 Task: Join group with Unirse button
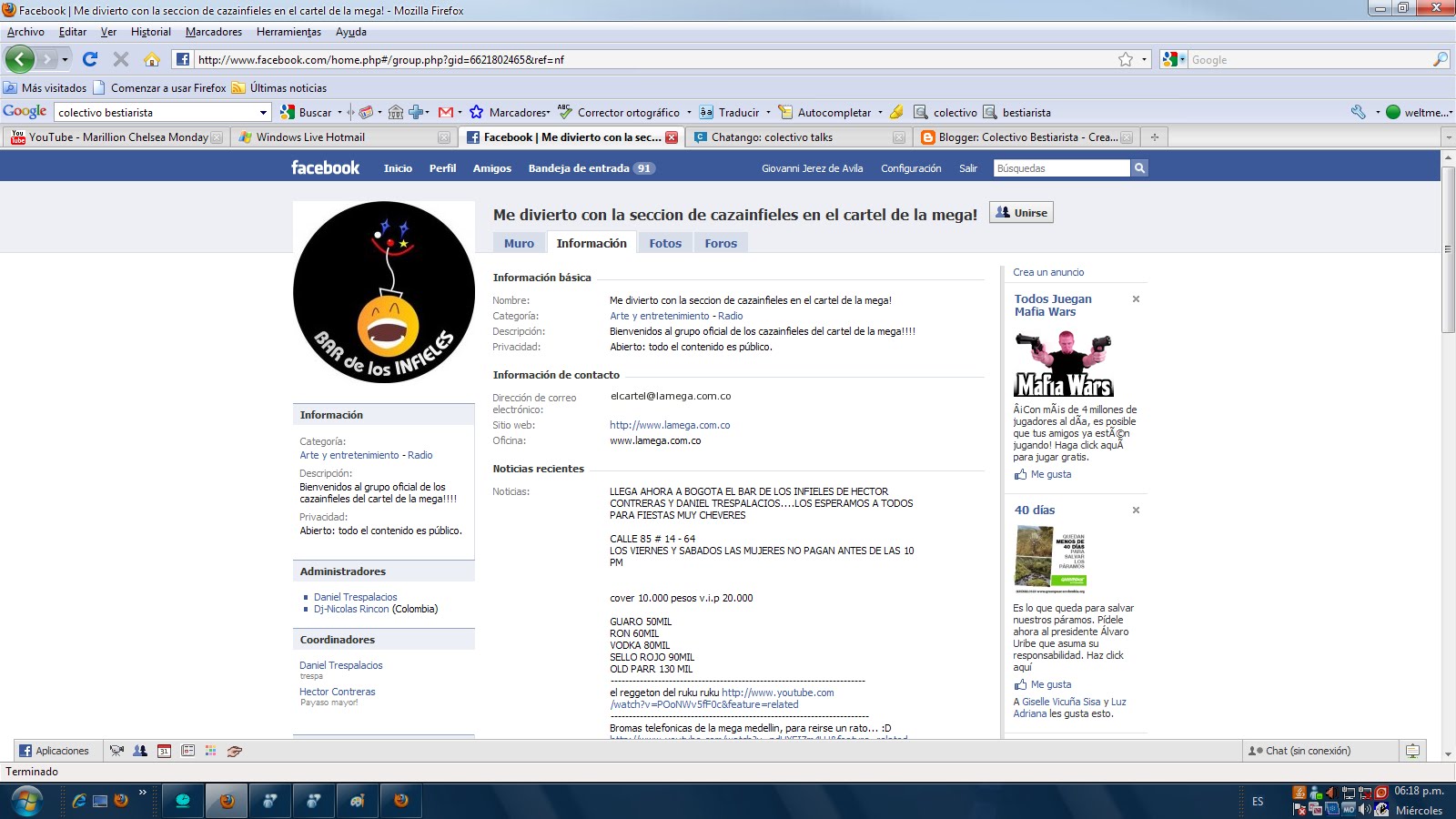click(1021, 213)
